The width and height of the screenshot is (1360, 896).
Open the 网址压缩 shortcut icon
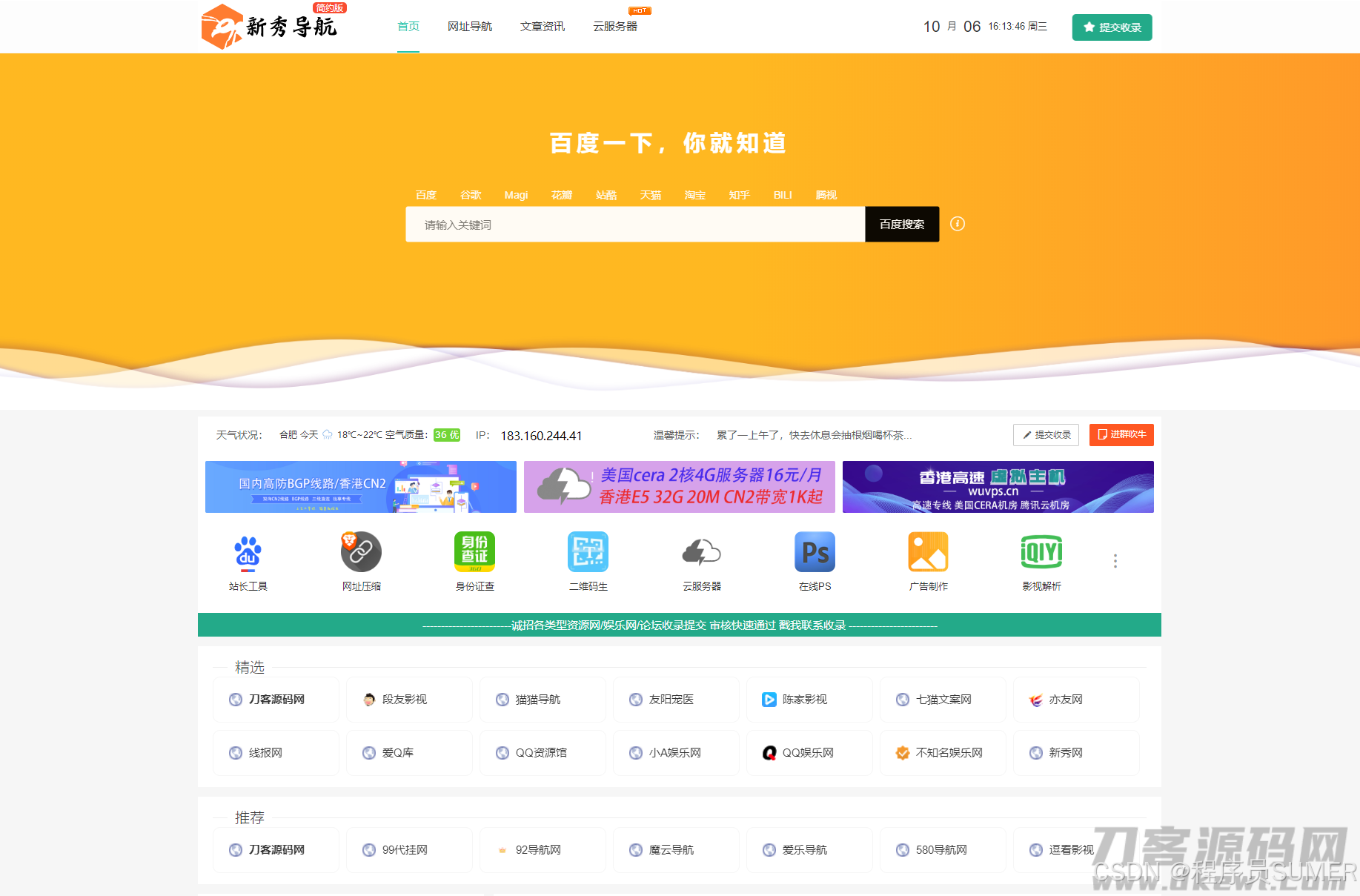361,552
